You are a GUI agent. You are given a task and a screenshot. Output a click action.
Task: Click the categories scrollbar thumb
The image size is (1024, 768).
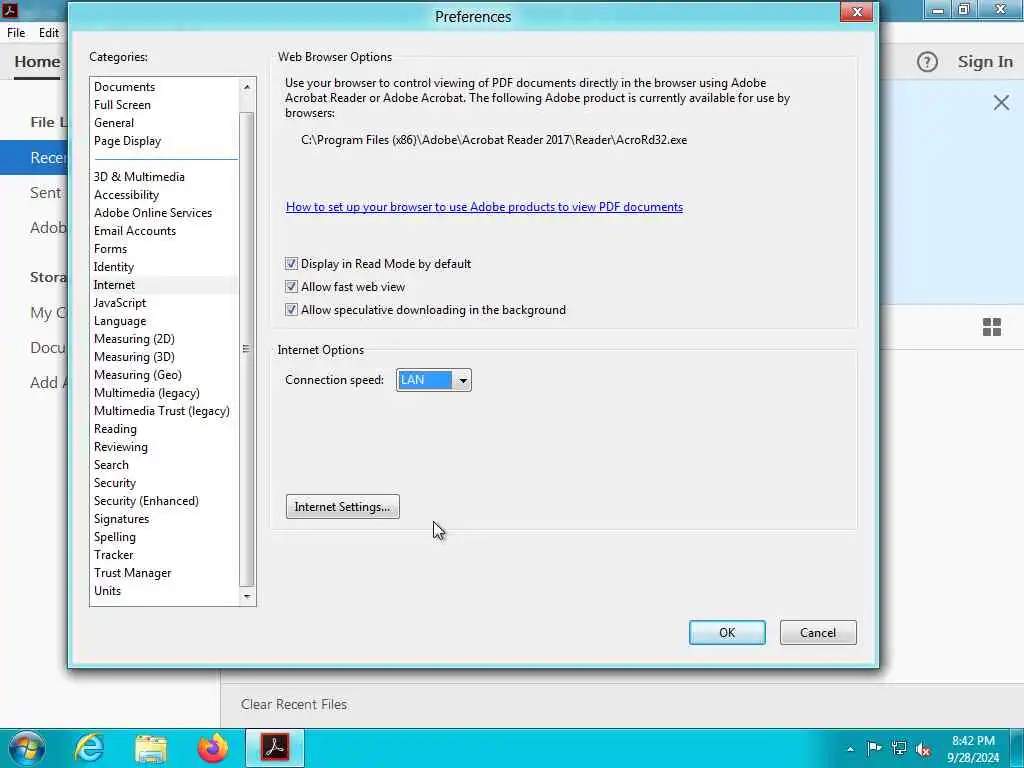246,349
